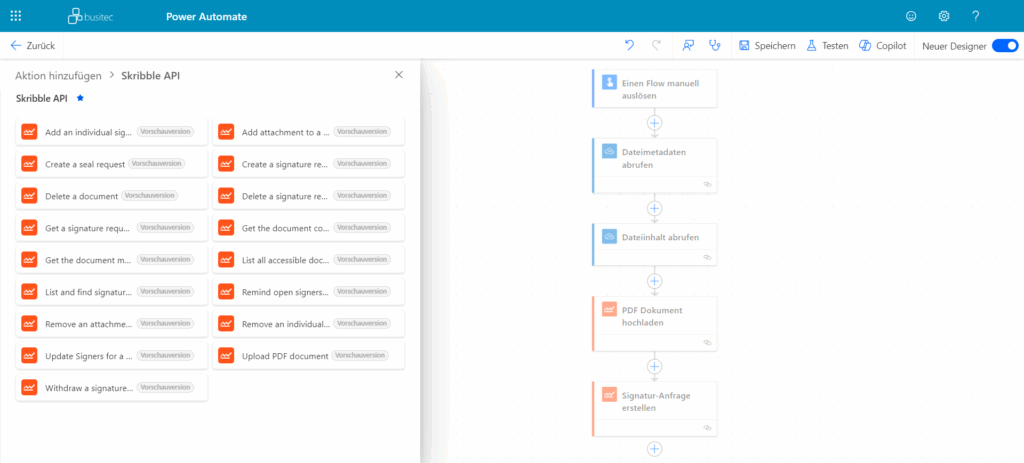
Task: Click connection link icon on PDF Dokument hochladen
Action: 707,343
